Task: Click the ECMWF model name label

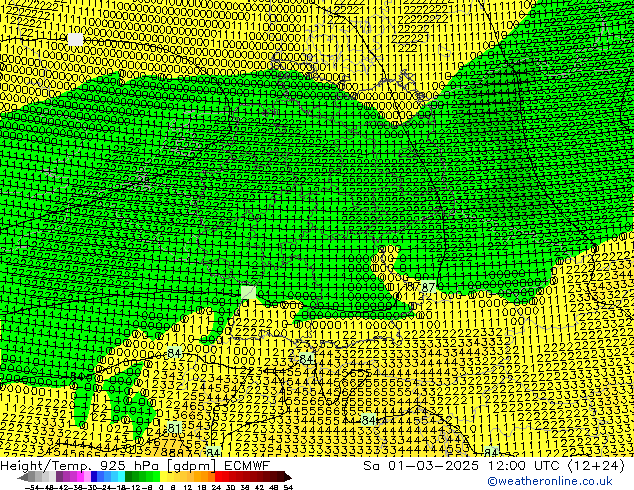Action: (x=247, y=465)
